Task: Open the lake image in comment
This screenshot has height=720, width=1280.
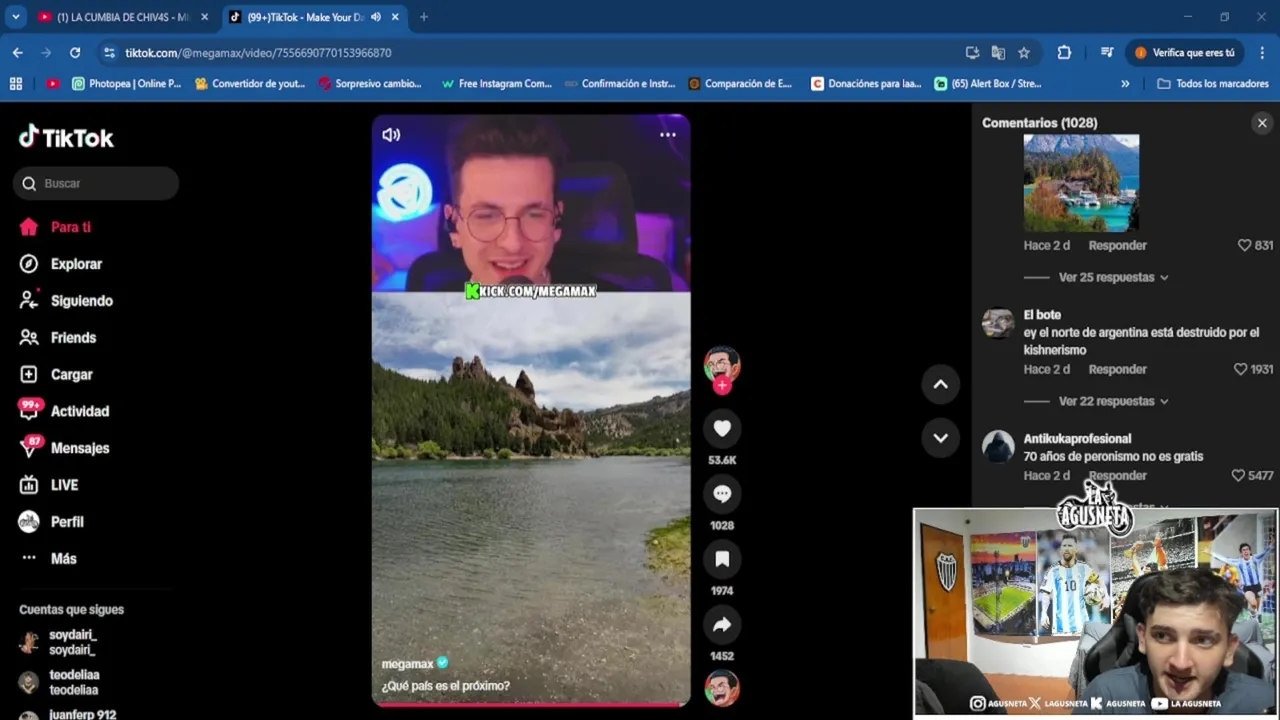Action: (x=1081, y=183)
